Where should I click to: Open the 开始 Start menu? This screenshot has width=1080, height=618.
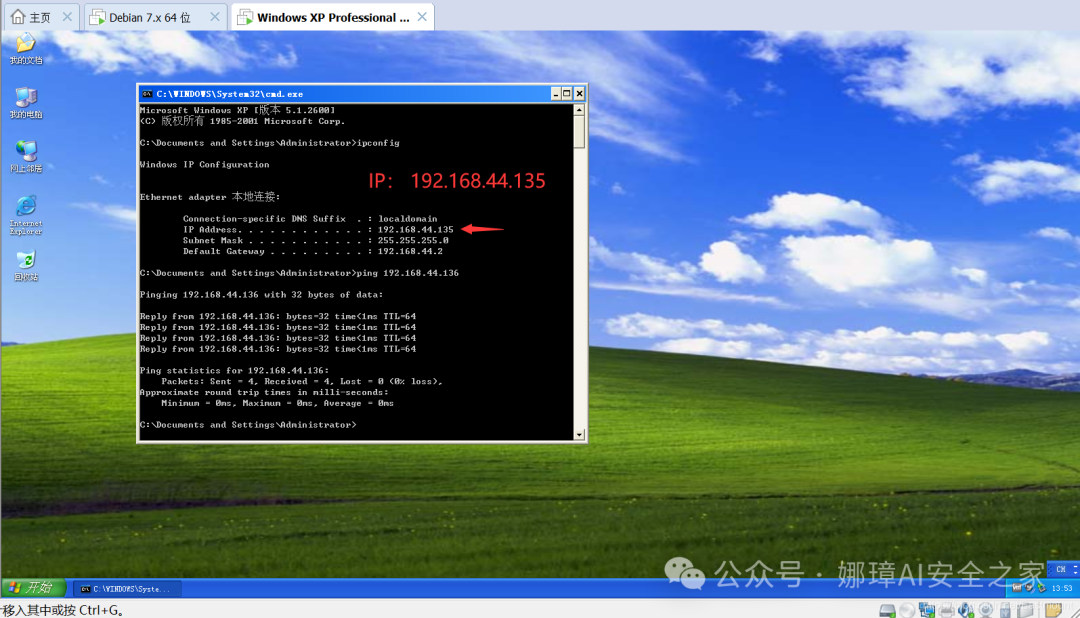point(33,588)
